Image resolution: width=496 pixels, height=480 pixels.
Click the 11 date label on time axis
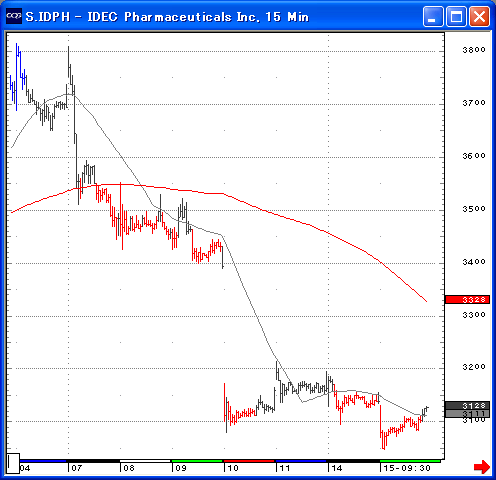[285, 468]
